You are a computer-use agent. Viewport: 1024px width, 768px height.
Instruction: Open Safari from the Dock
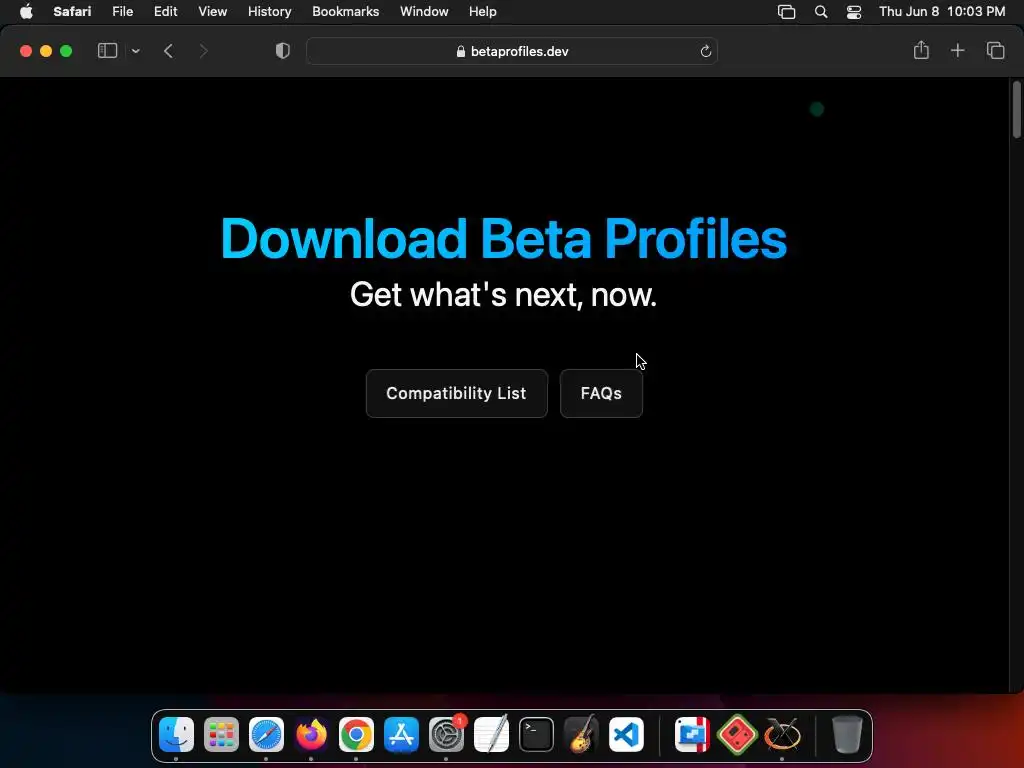click(266, 735)
